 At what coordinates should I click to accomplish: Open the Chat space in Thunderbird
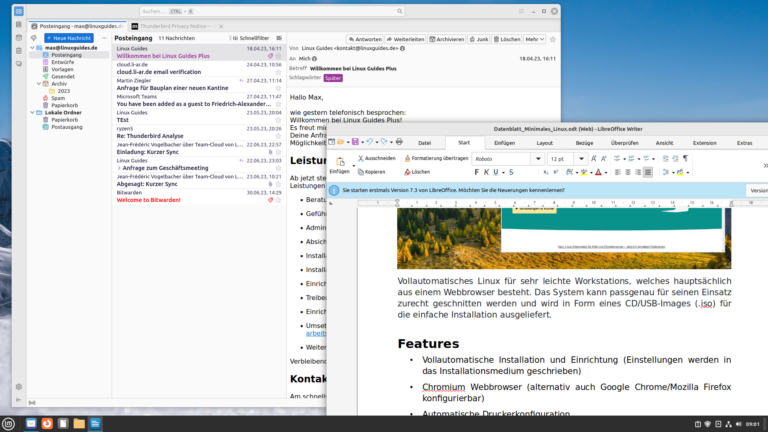[19, 64]
